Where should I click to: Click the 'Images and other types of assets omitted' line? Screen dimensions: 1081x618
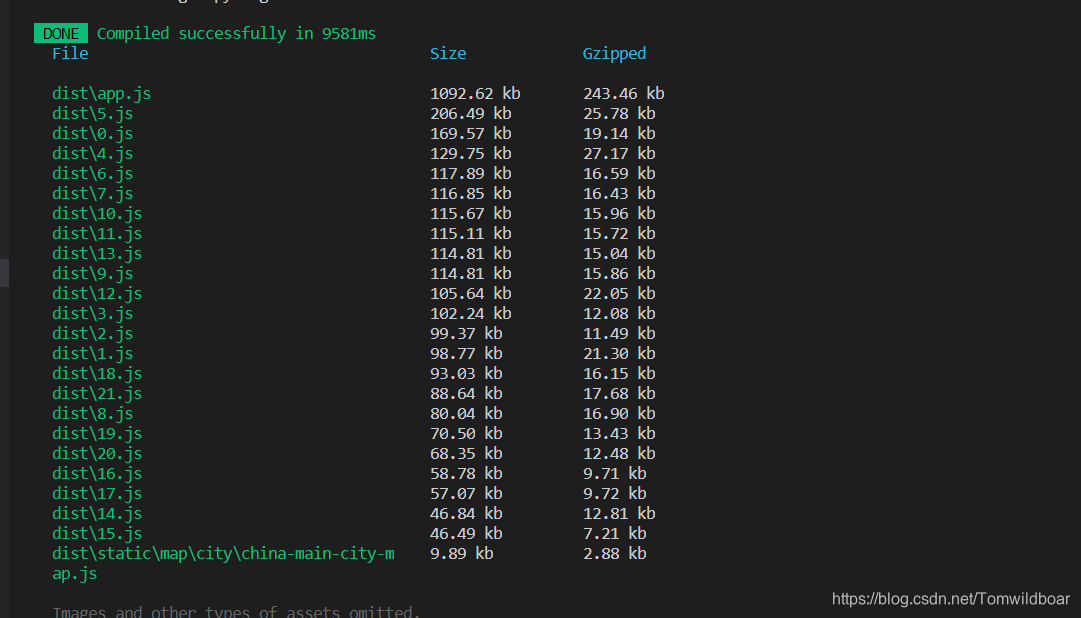(236, 612)
